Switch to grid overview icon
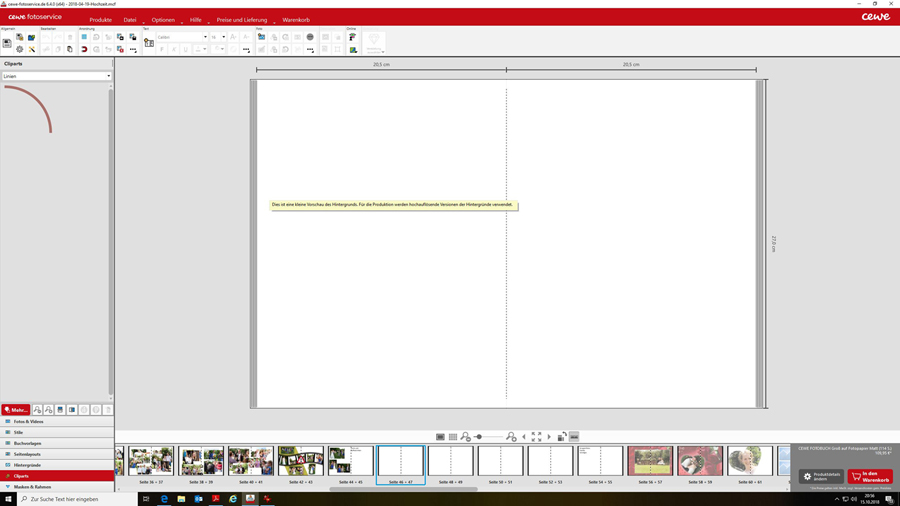This screenshot has height=506, width=900. (453, 437)
